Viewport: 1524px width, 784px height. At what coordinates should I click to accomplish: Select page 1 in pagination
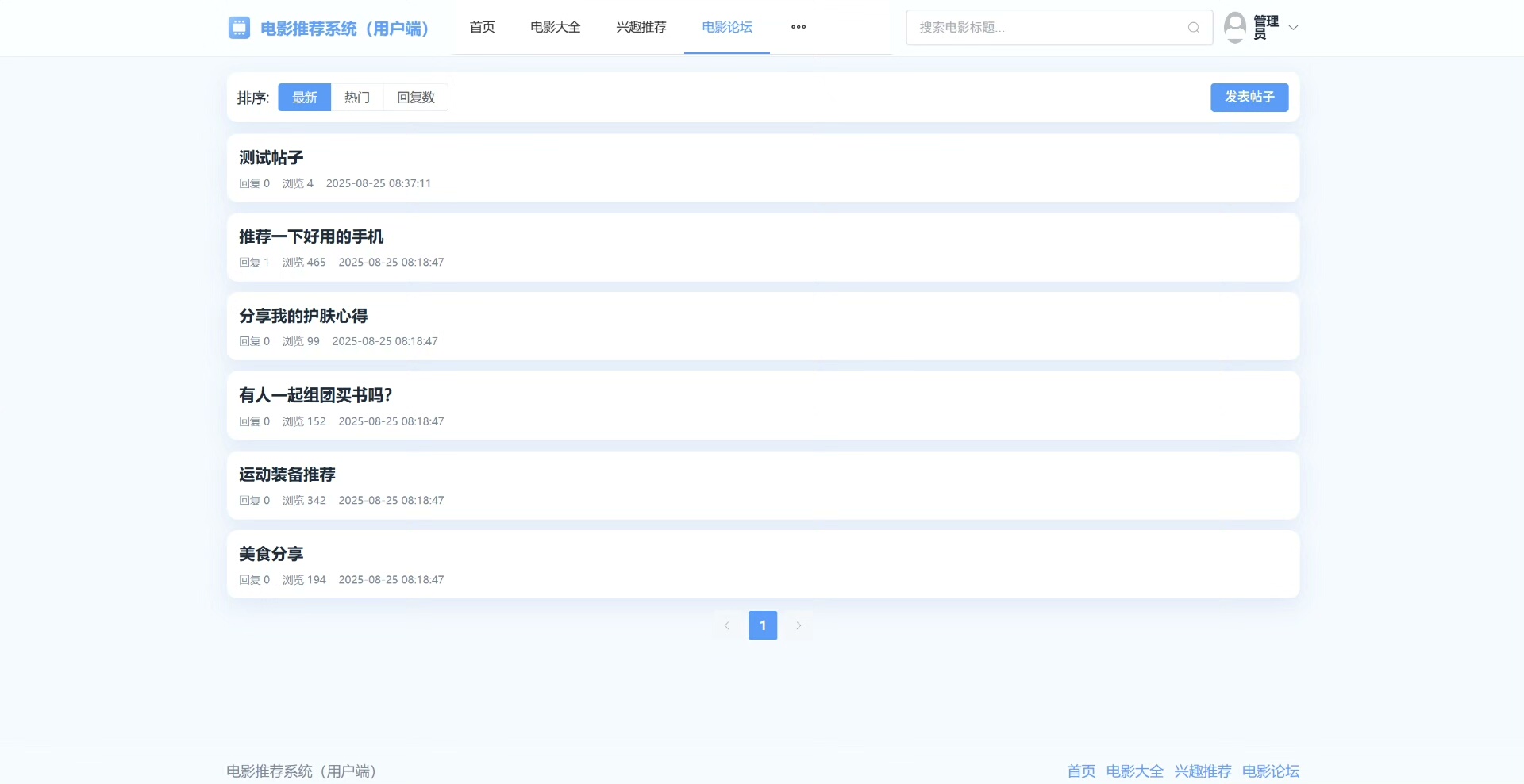point(763,625)
